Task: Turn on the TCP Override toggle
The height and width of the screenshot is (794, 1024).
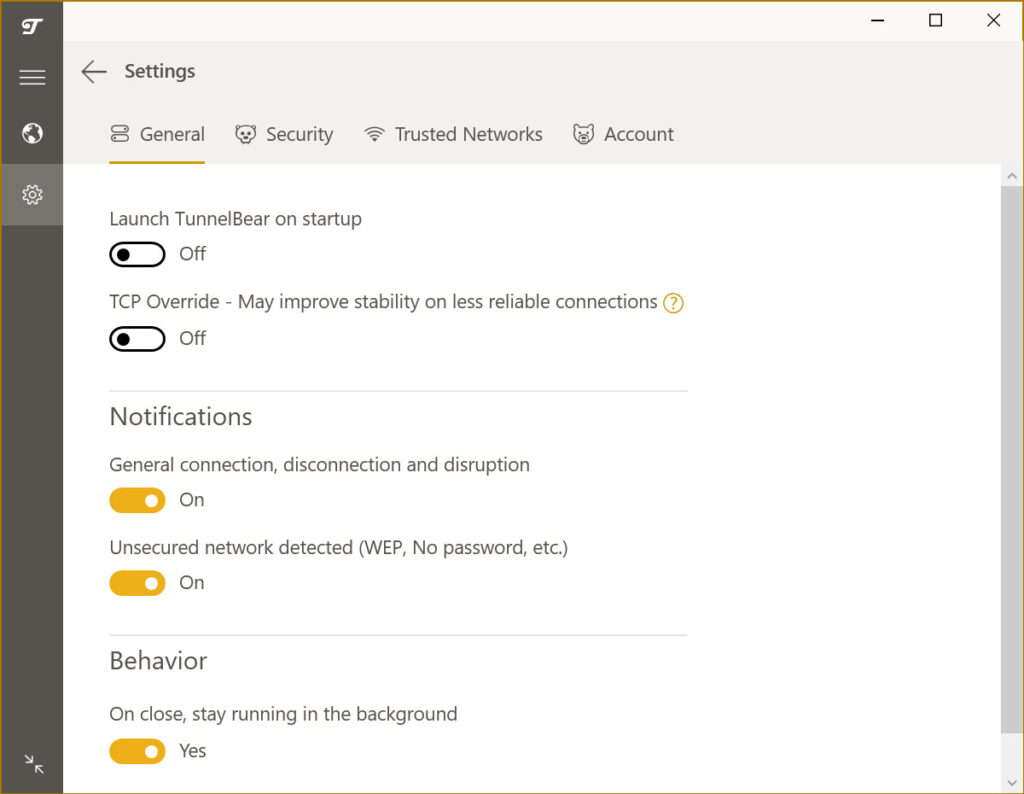Action: [137, 339]
